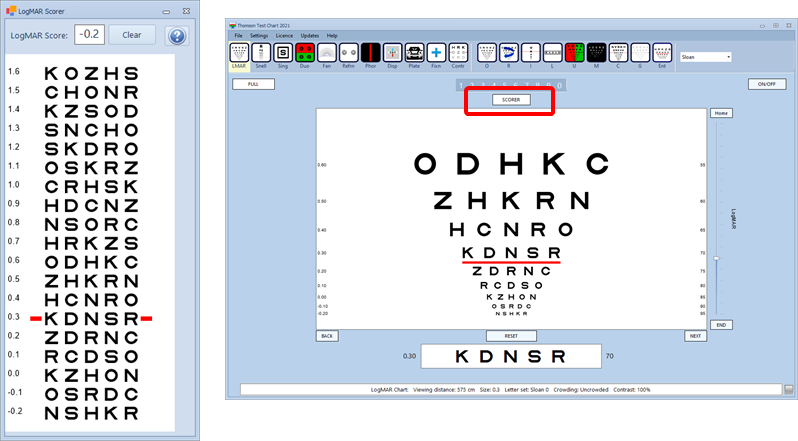The height and width of the screenshot is (441, 798).
Task: Select the Snell chart icon
Action: [x=261, y=54]
